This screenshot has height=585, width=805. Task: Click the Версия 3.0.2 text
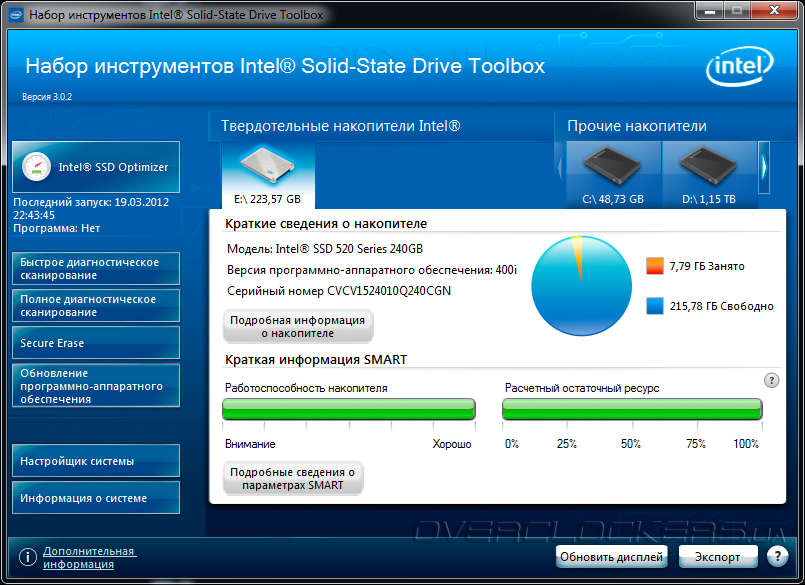click(47, 97)
